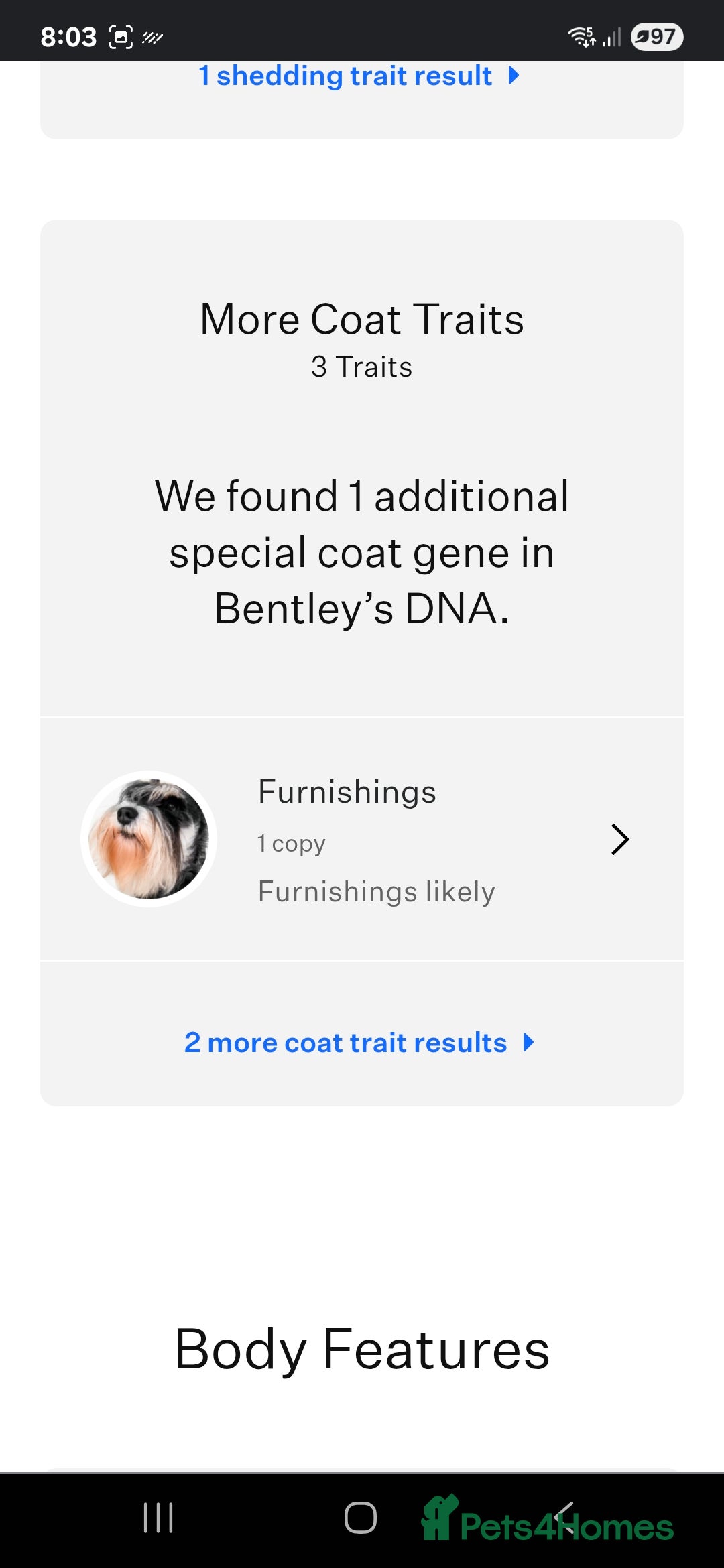Click arrow next to shedding trait result
The width and height of the screenshot is (724, 1568).
pos(514,76)
